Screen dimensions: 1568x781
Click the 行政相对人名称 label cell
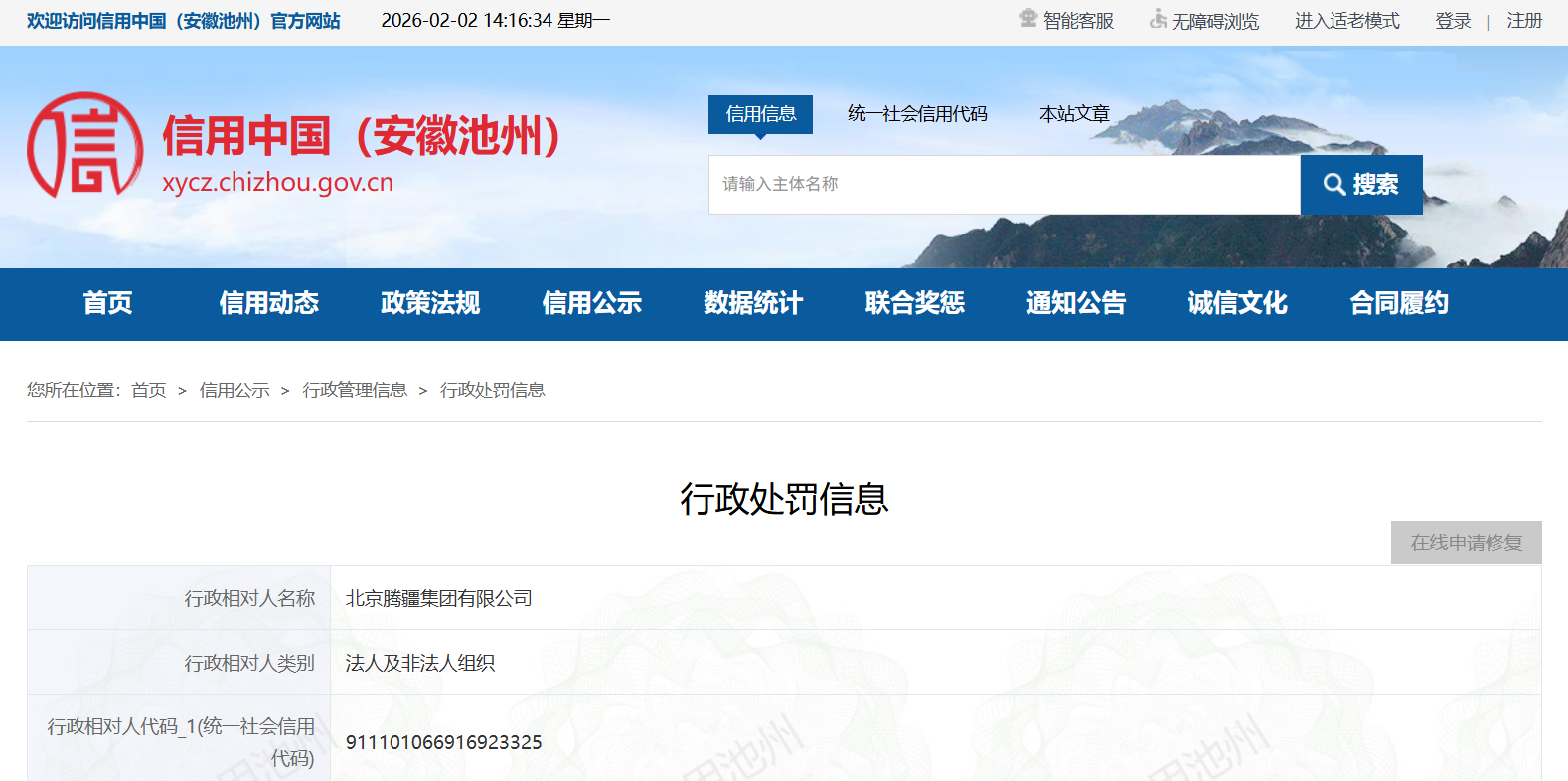[x=179, y=598]
